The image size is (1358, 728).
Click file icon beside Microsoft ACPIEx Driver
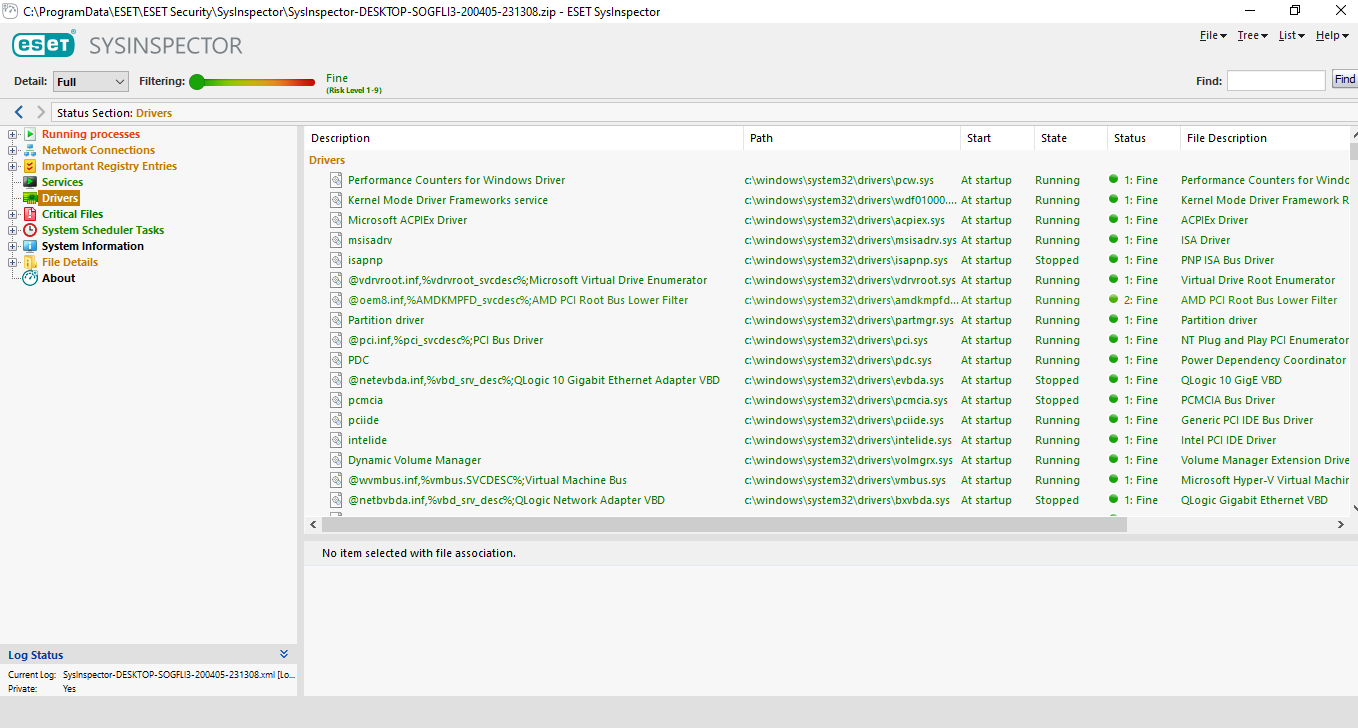[x=336, y=220]
